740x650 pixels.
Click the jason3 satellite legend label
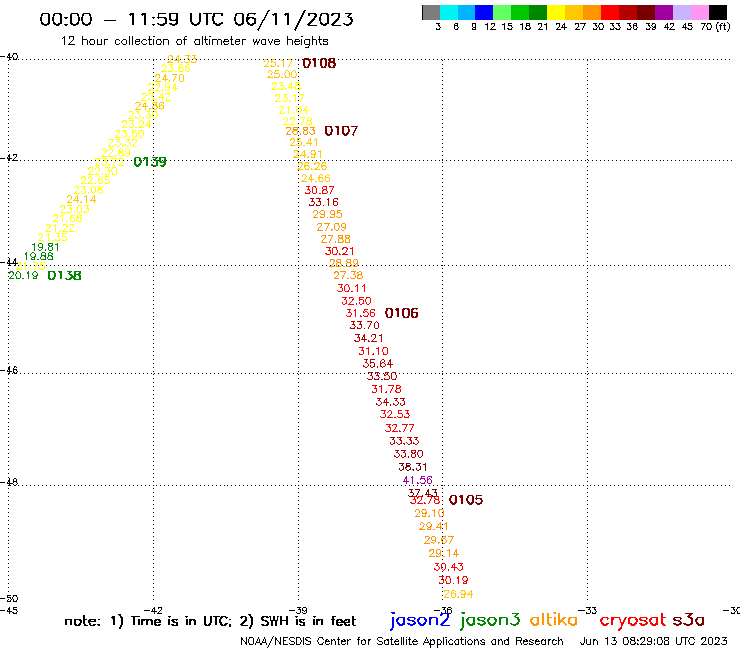click(490, 621)
